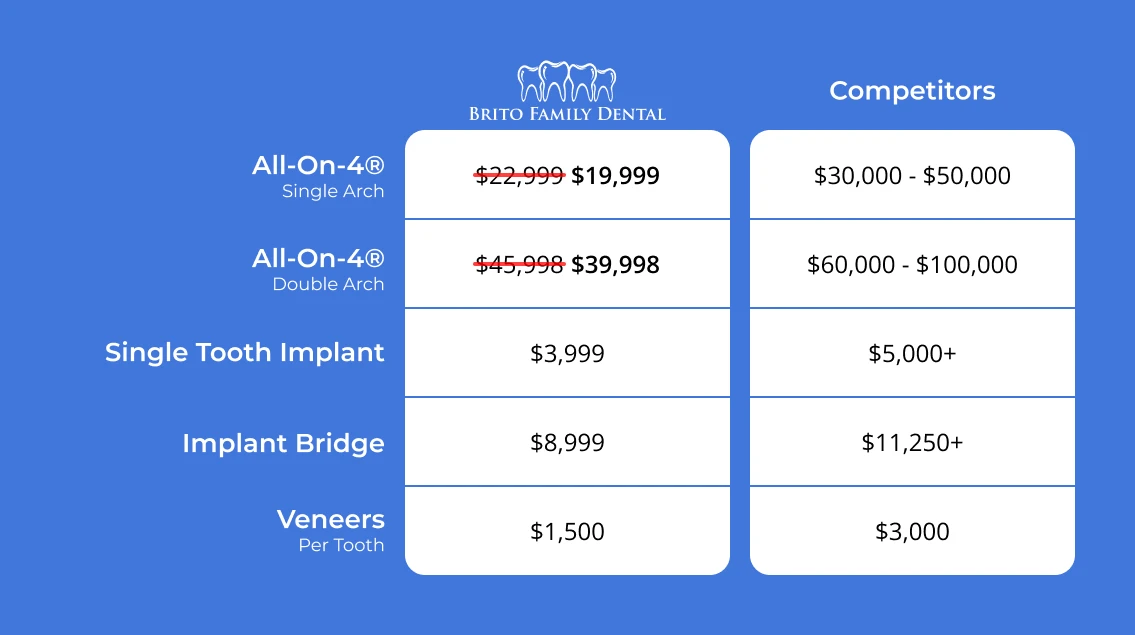This screenshot has width=1135, height=635.
Task: Click the Brito Family Dental name text
Action: pos(567,114)
